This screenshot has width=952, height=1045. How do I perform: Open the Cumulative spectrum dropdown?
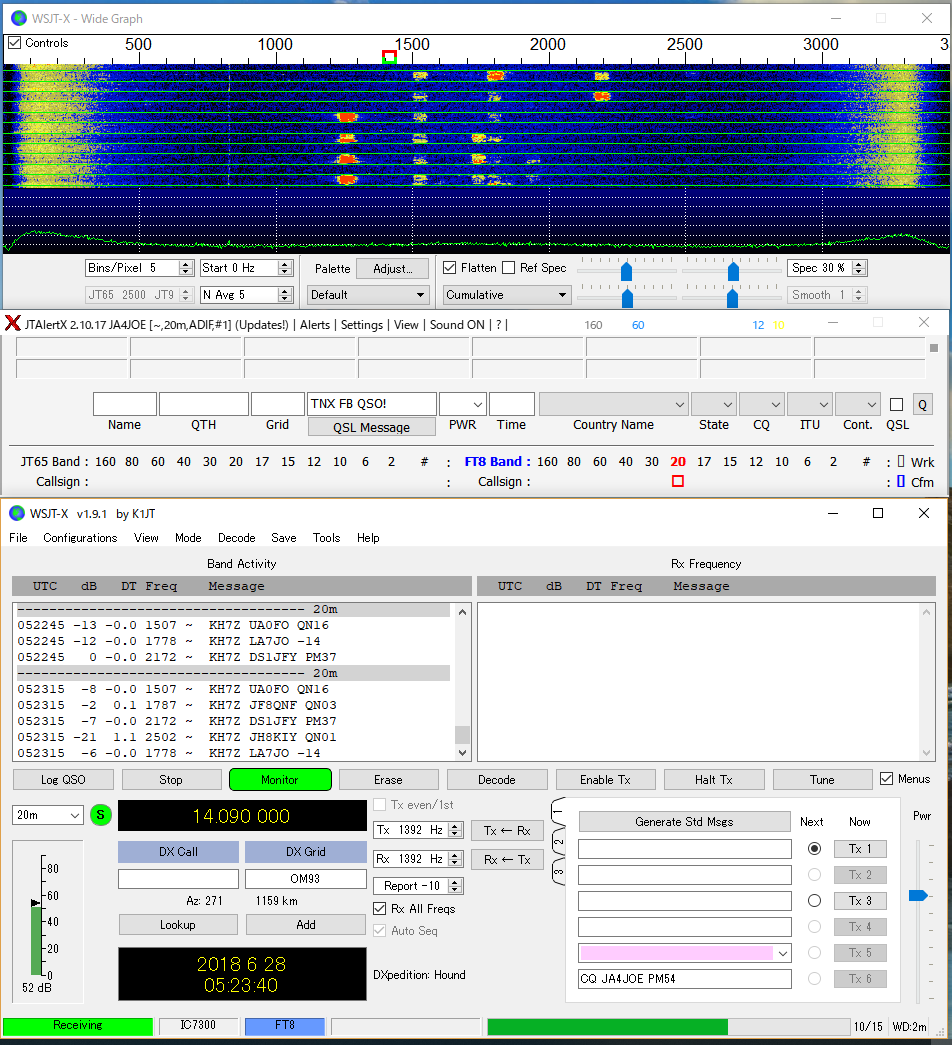[506, 295]
